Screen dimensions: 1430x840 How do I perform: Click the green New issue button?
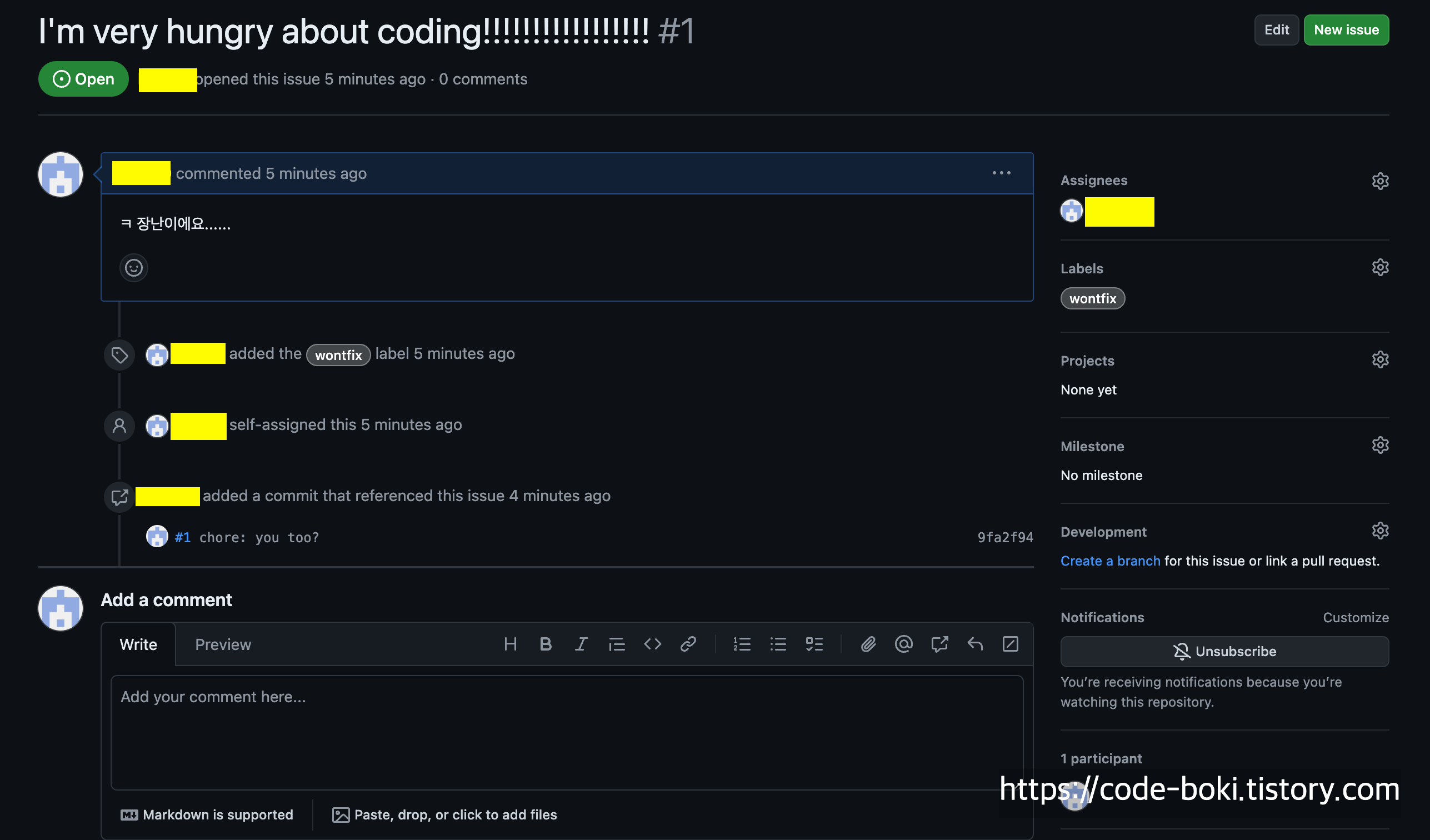[x=1346, y=30]
